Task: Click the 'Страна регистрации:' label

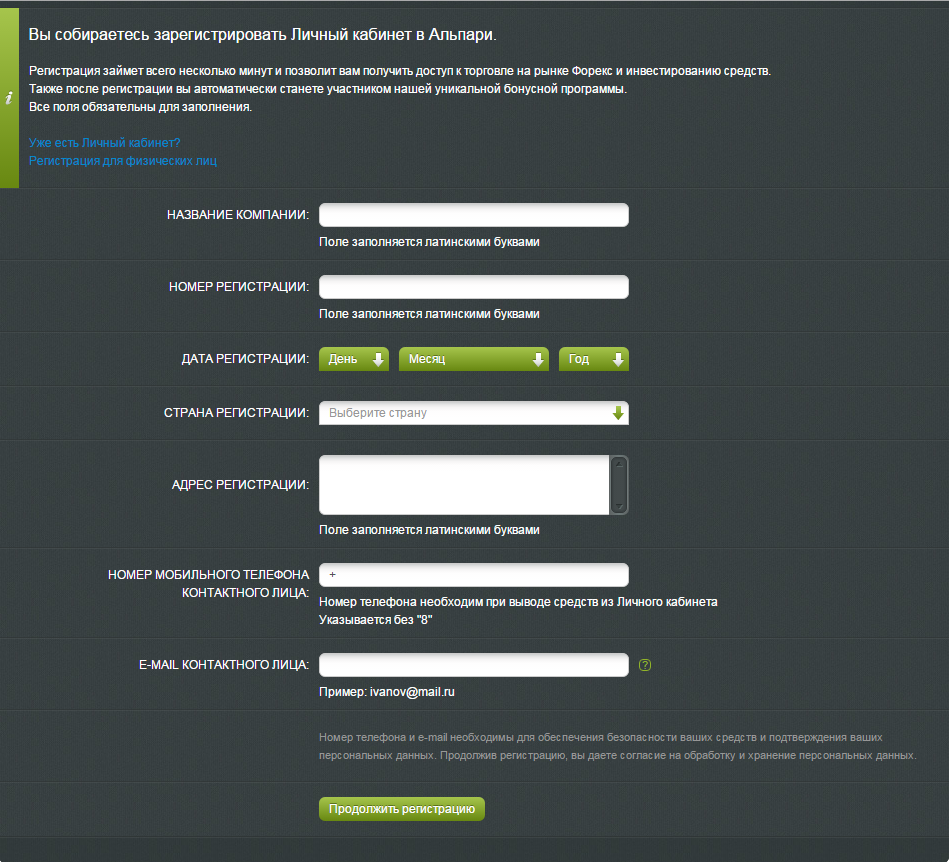Action: pyautogui.click(x=236, y=413)
